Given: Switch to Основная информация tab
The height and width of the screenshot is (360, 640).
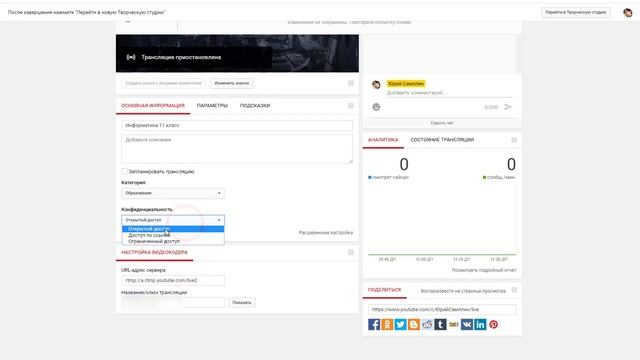Looking at the screenshot, I should [x=153, y=106].
